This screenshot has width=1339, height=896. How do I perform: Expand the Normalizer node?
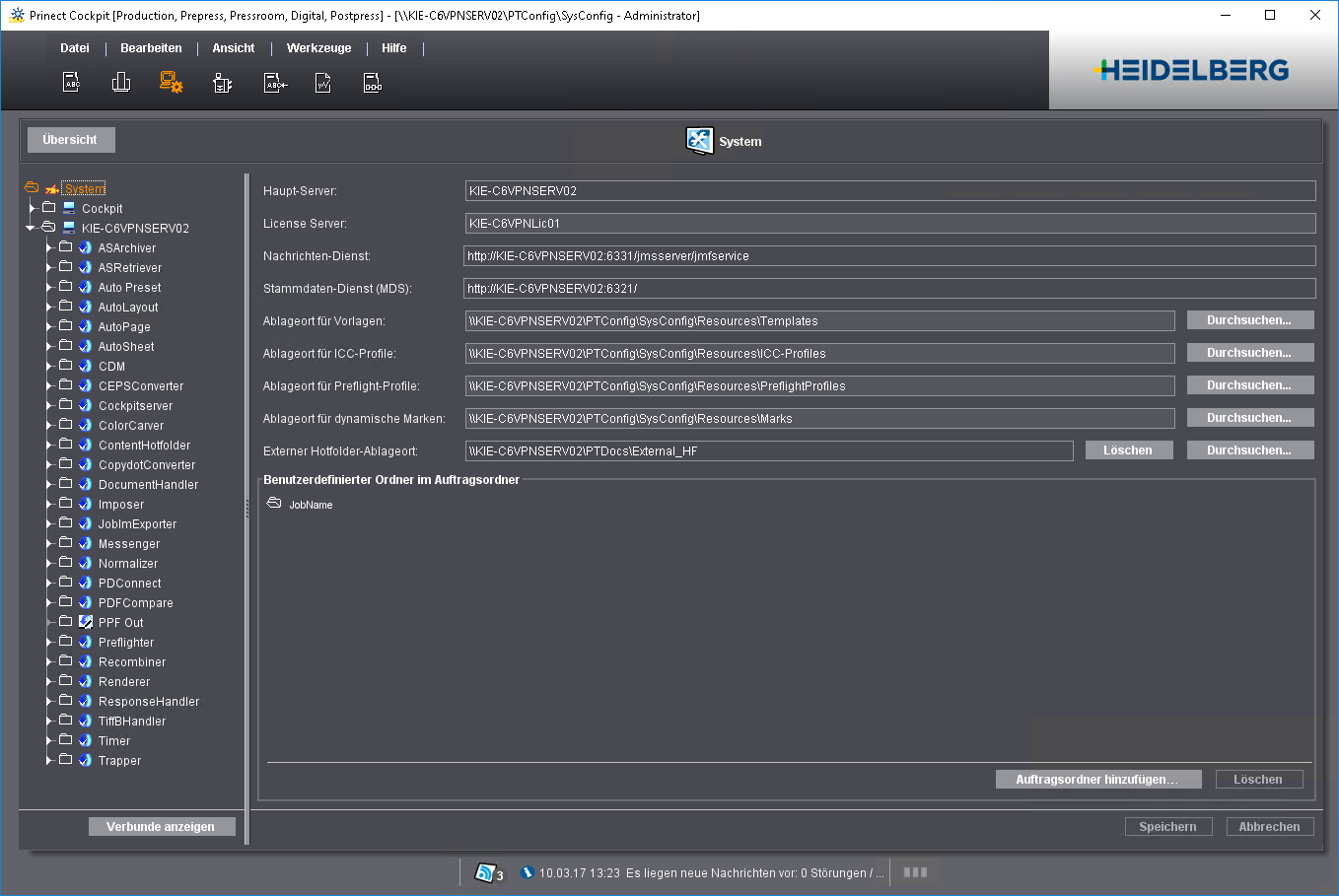click(49, 563)
